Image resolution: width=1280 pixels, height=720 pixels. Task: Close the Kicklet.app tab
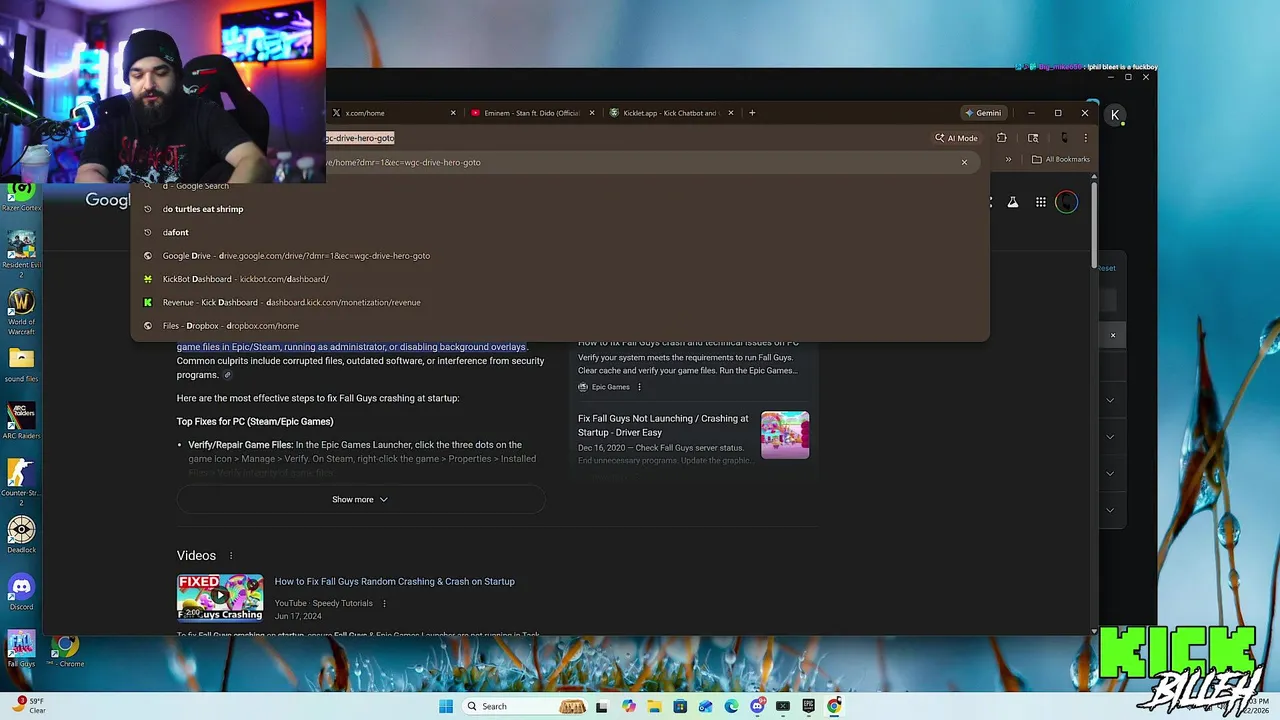(x=731, y=113)
